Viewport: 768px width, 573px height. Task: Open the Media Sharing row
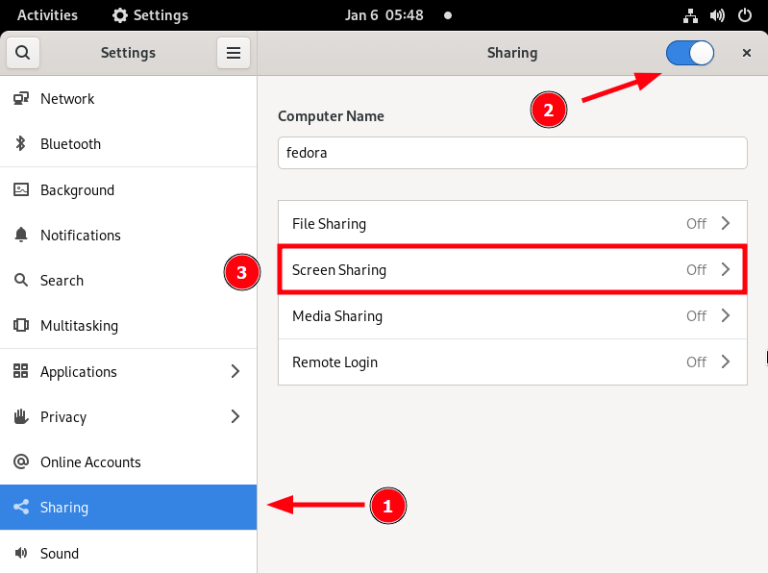[x=512, y=315]
